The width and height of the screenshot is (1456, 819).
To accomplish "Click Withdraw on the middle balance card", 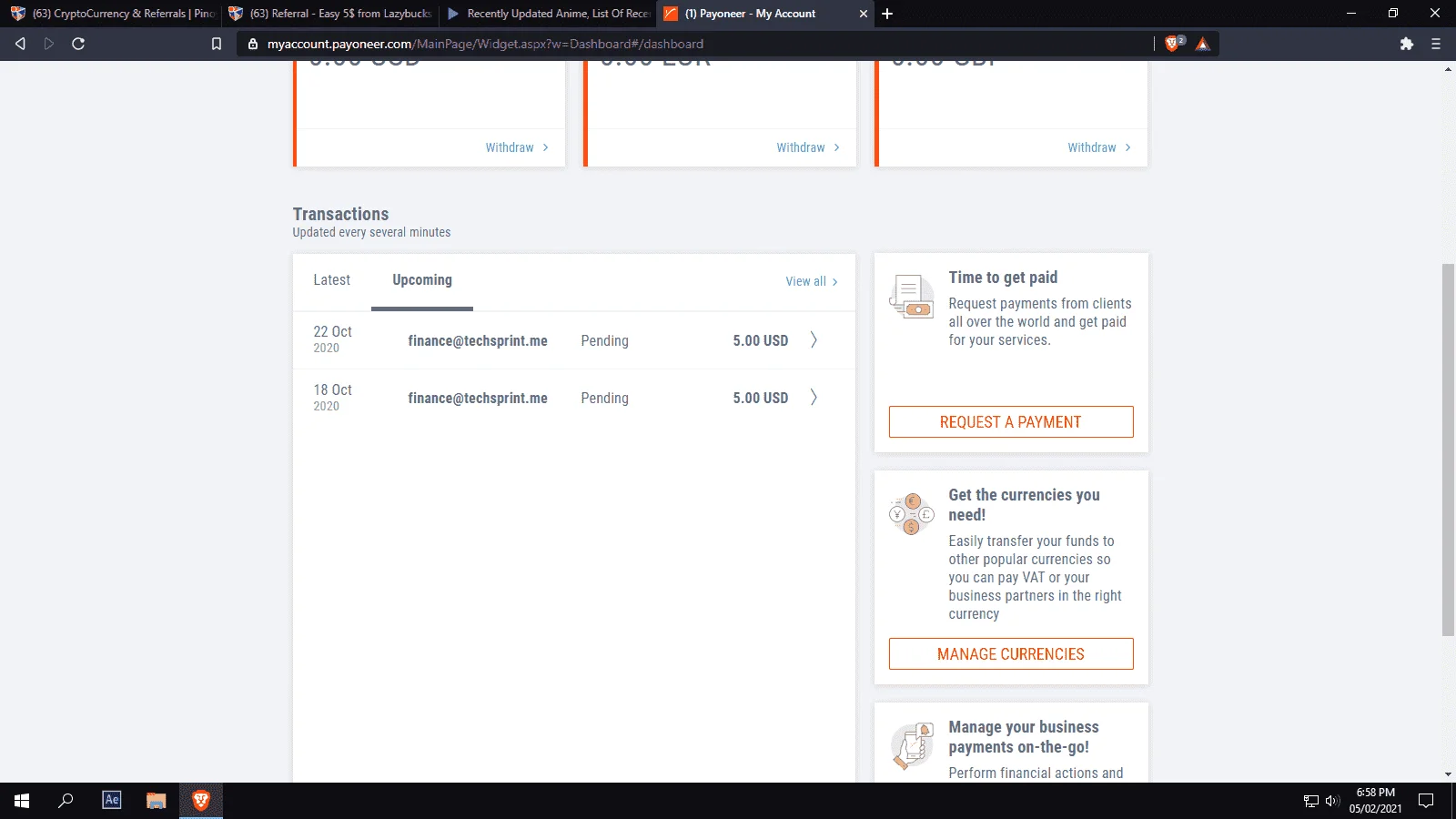I will [808, 147].
